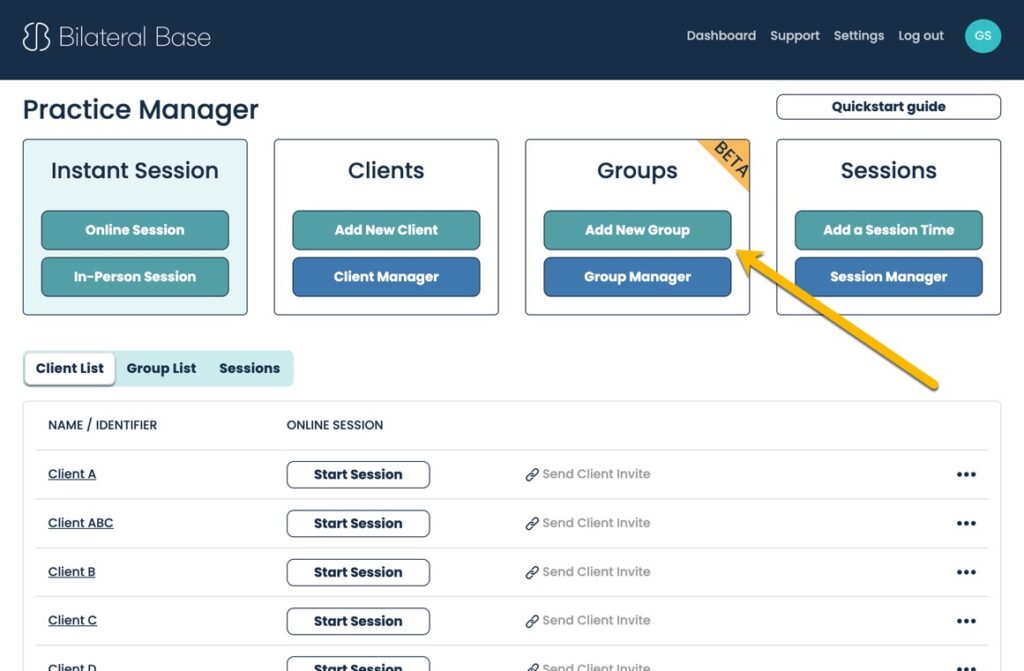
Task: Start Session for Client C
Action: tap(358, 621)
